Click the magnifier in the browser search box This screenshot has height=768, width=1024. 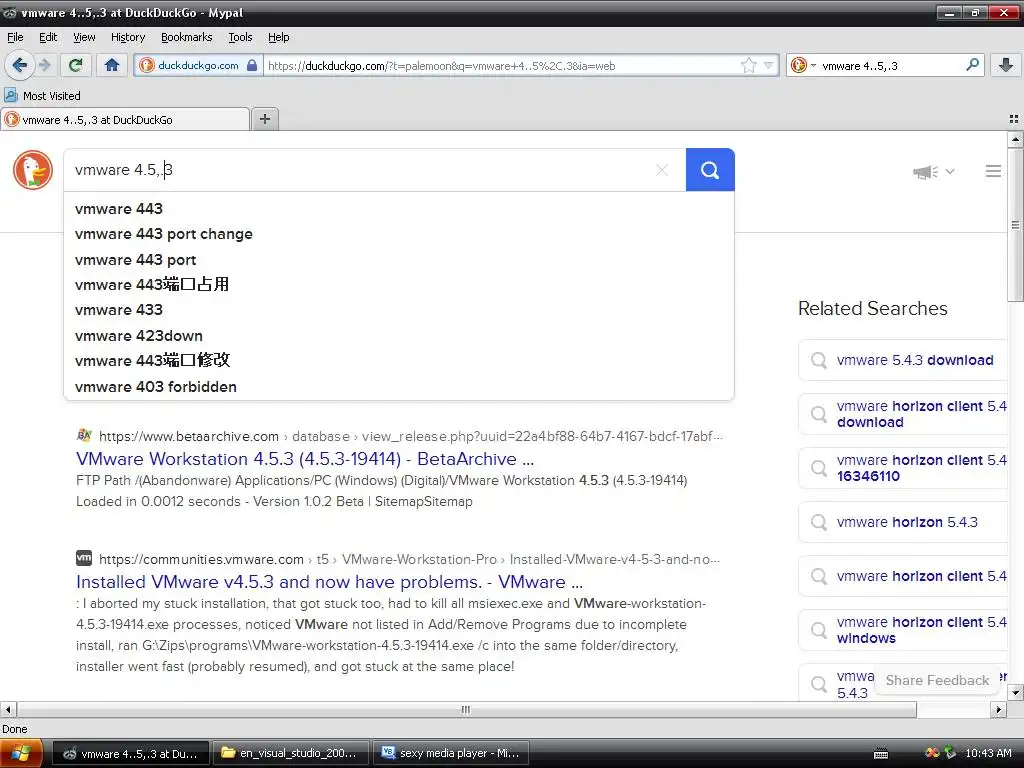pos(972,65)
